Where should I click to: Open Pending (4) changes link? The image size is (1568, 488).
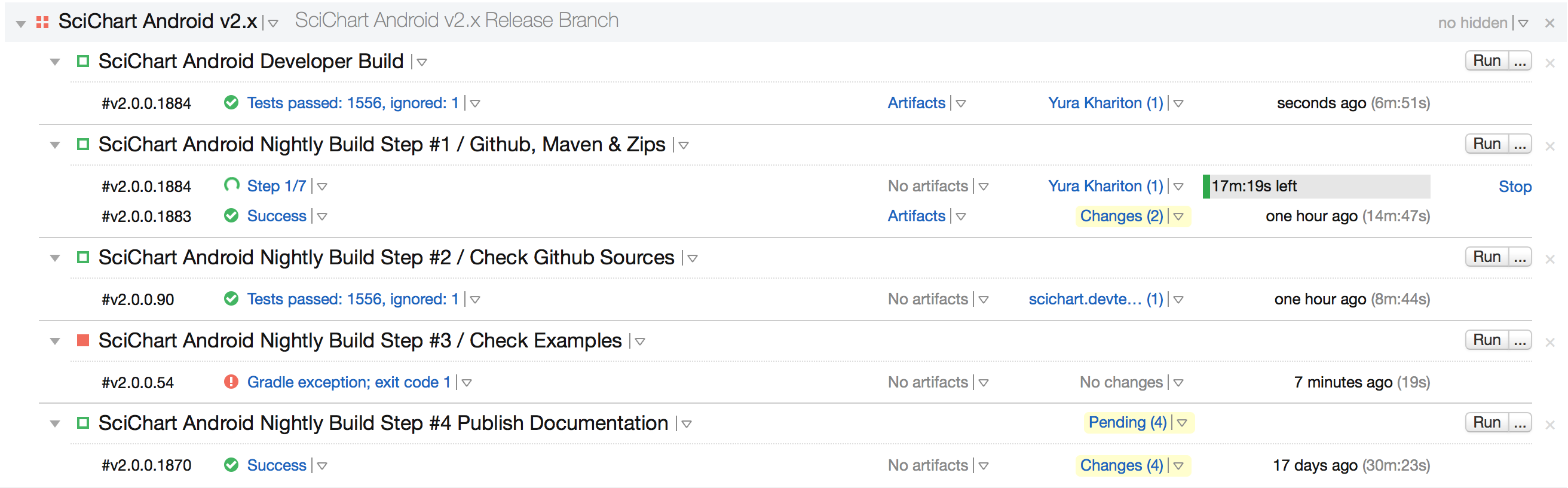click(1128, 422)
